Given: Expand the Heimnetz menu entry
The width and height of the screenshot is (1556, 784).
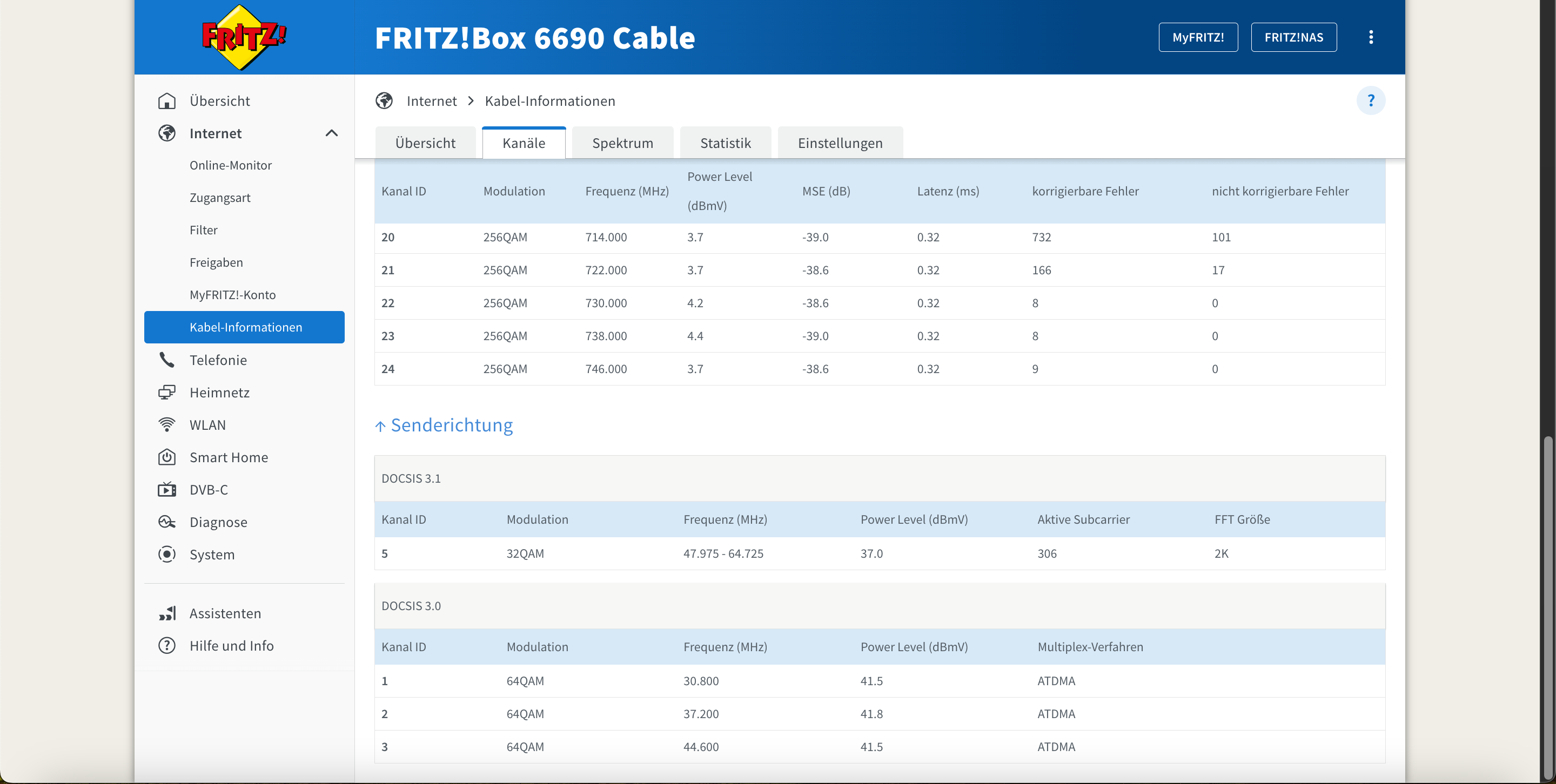Looking at the screenshot, I should [x=219, y=393].
